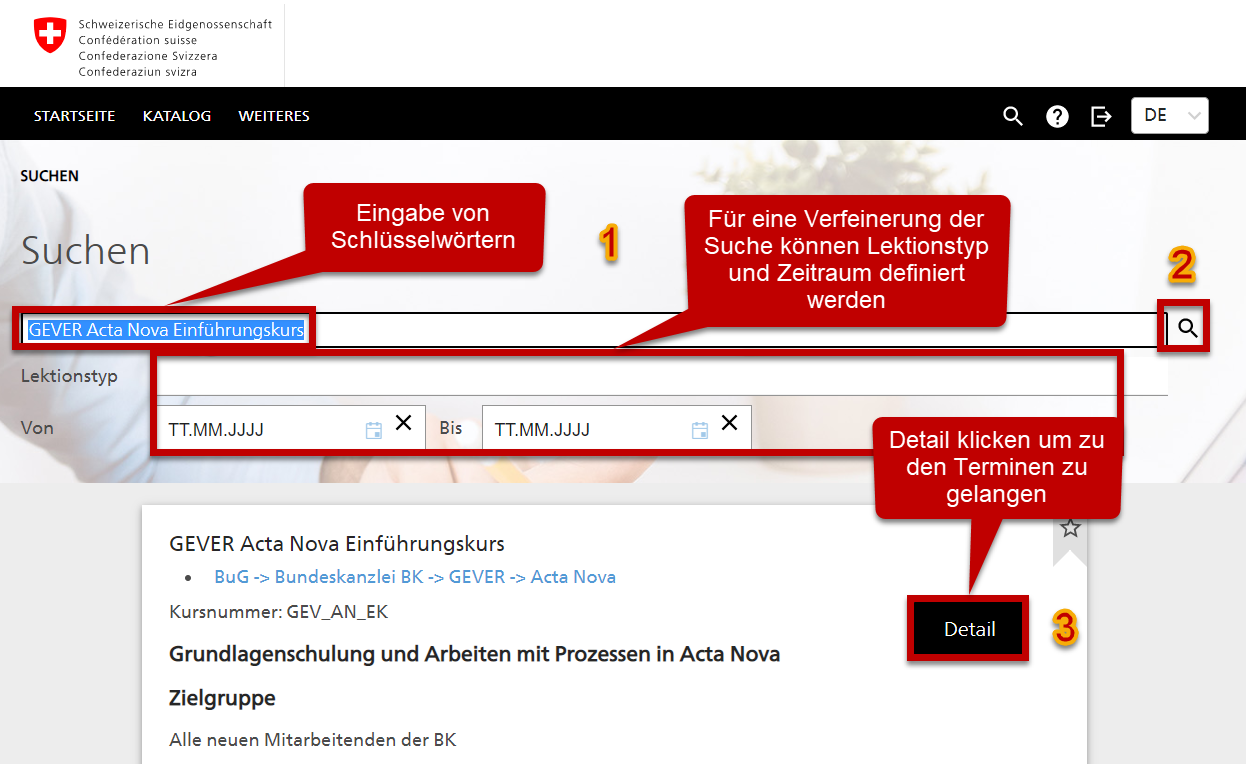The height and width of the screenshot is (764, 1246).
Task: Open calendar picker for Von date
Action: (x=374, y=430)
